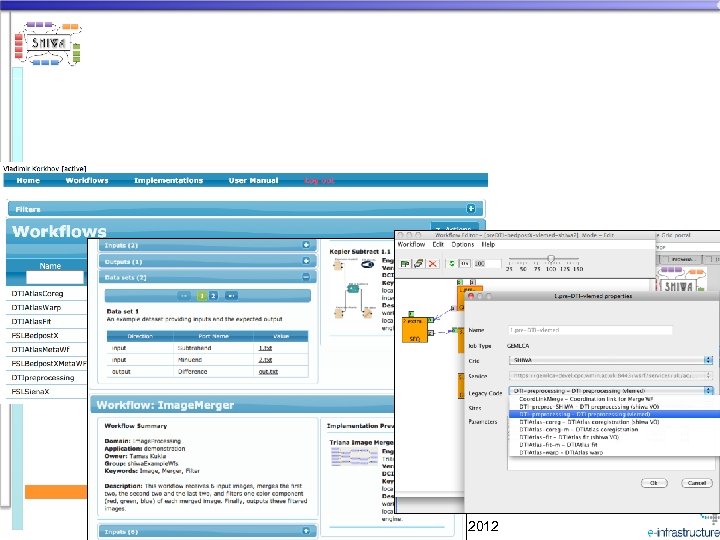This screenshot has width=720, height=540.
Task: Select DTIAtlasWarp in the workflow list
Action: coord(36,307)
